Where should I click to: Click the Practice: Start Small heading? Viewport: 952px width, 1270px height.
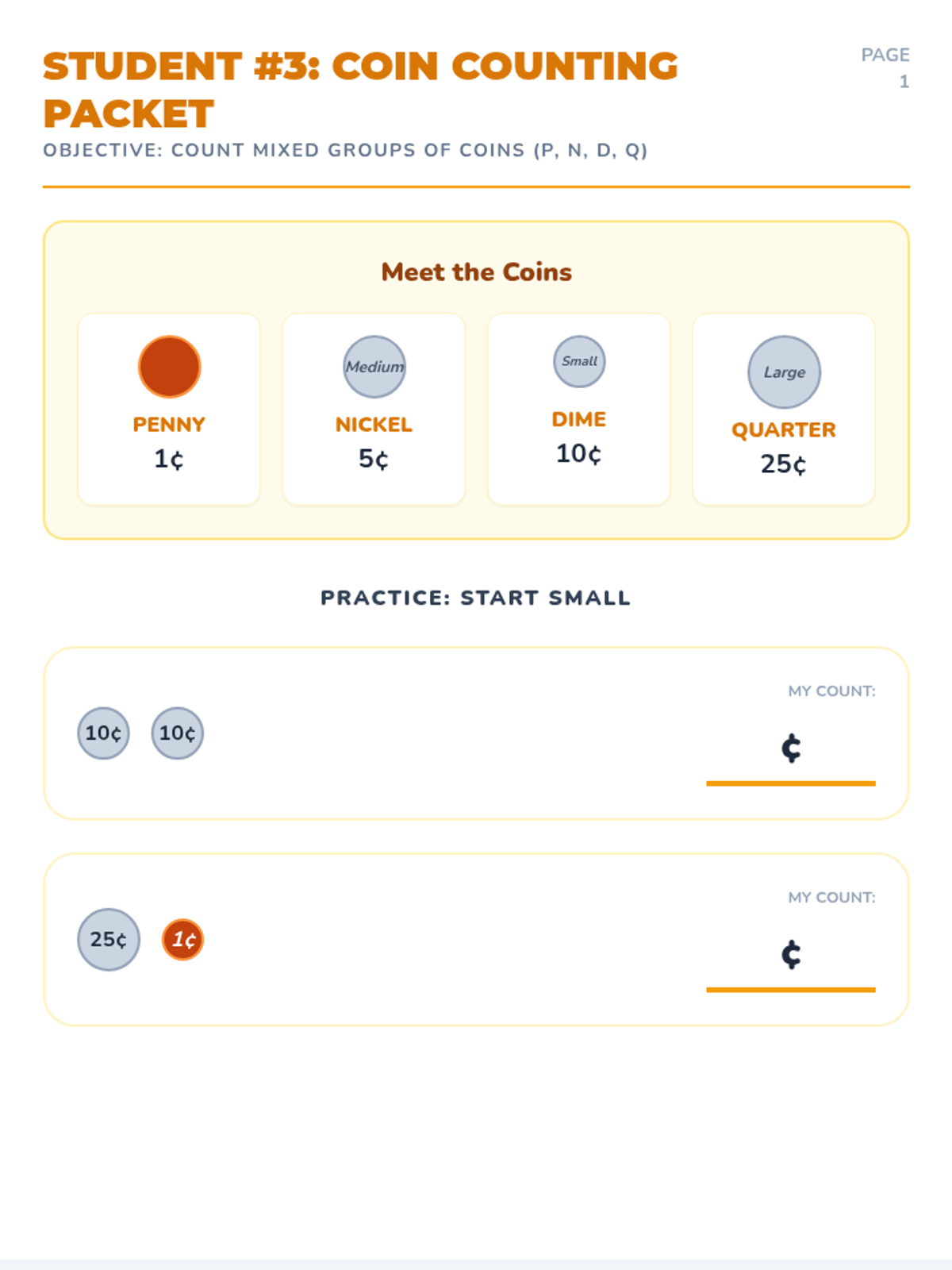click(476, 598)
